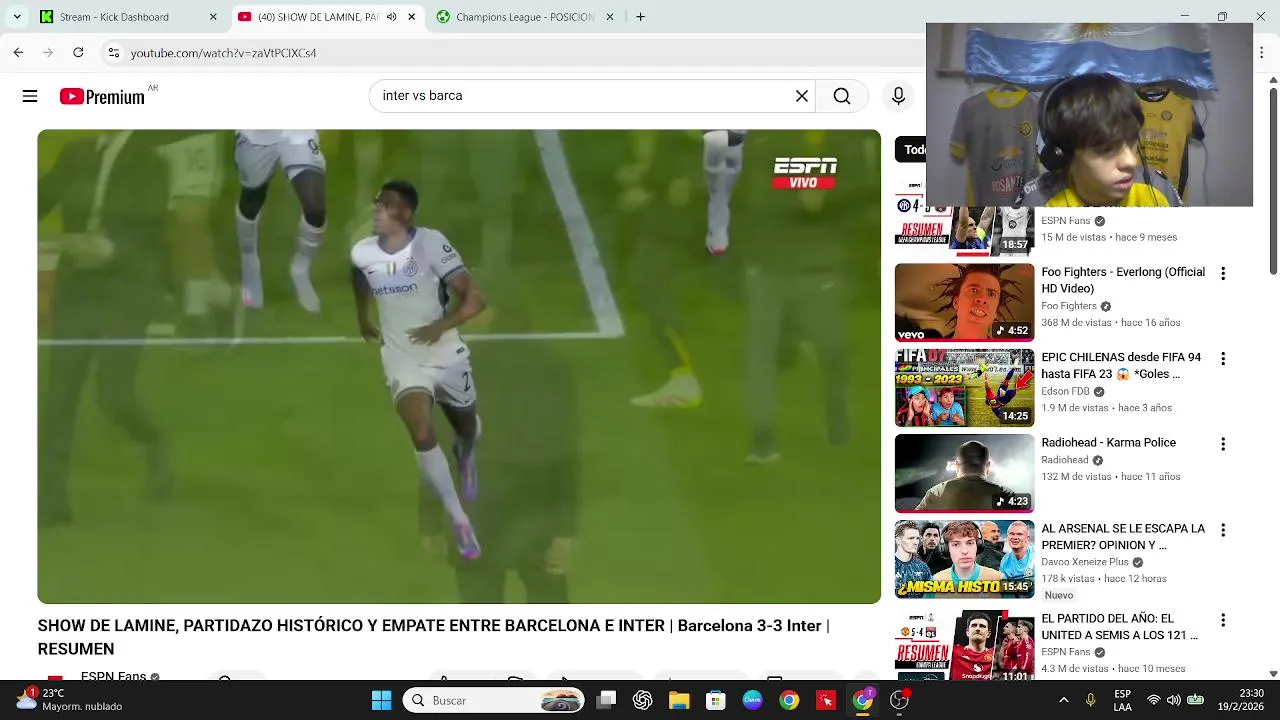Image resolution: width=1280 pixels, height=720 pixels.
Task: Go back using browser back arrow
Action: tap(18, 52)
